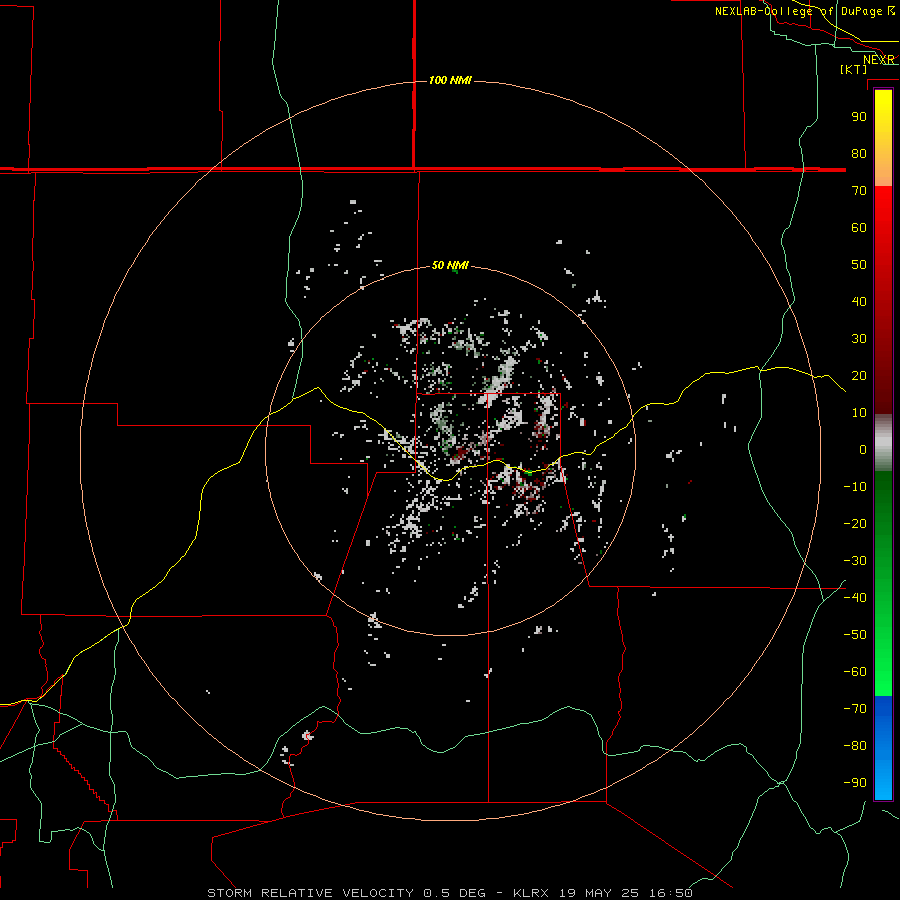Click the '0' value on the velocity scale
The image size is (900, 900).
pyautogui.click(x=863, y=449)
